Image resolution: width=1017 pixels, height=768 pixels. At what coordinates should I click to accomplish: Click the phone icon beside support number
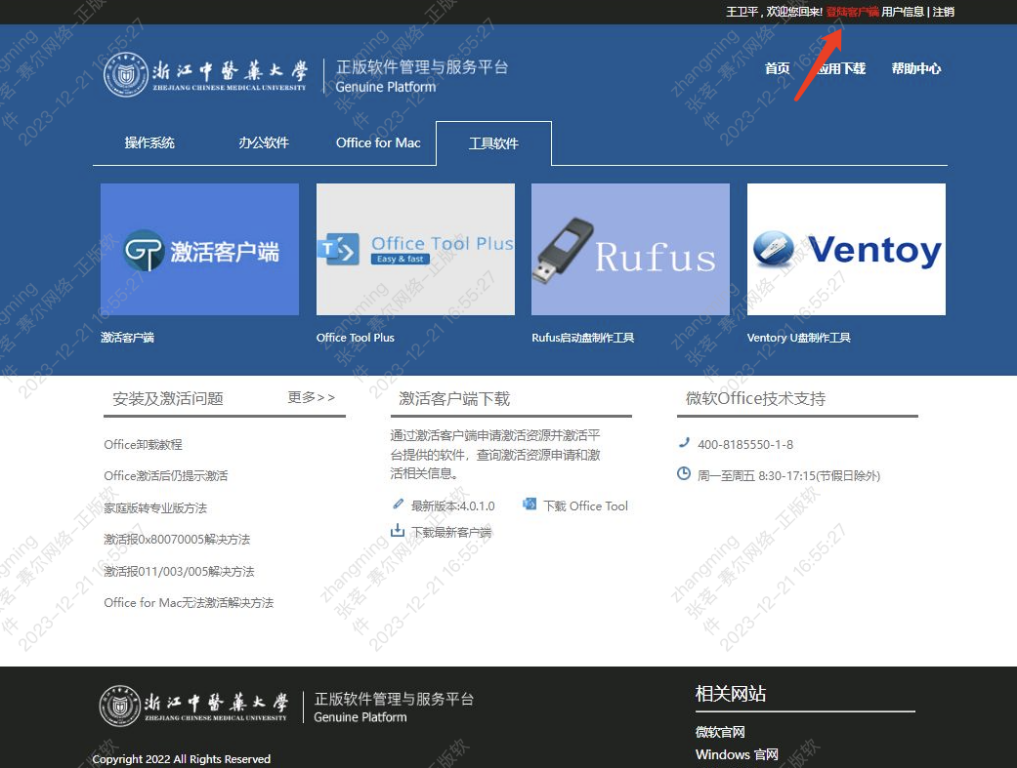684,443
